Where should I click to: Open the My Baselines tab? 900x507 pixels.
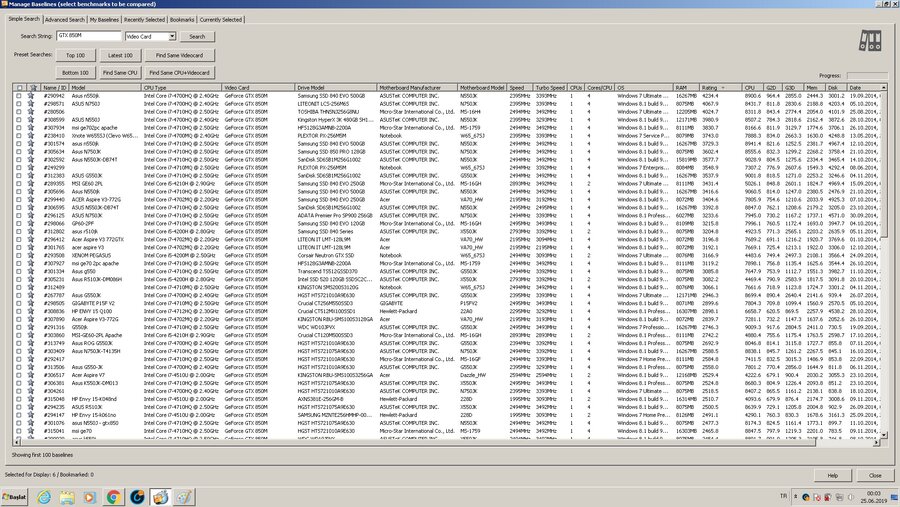click(x=104, y=20)
